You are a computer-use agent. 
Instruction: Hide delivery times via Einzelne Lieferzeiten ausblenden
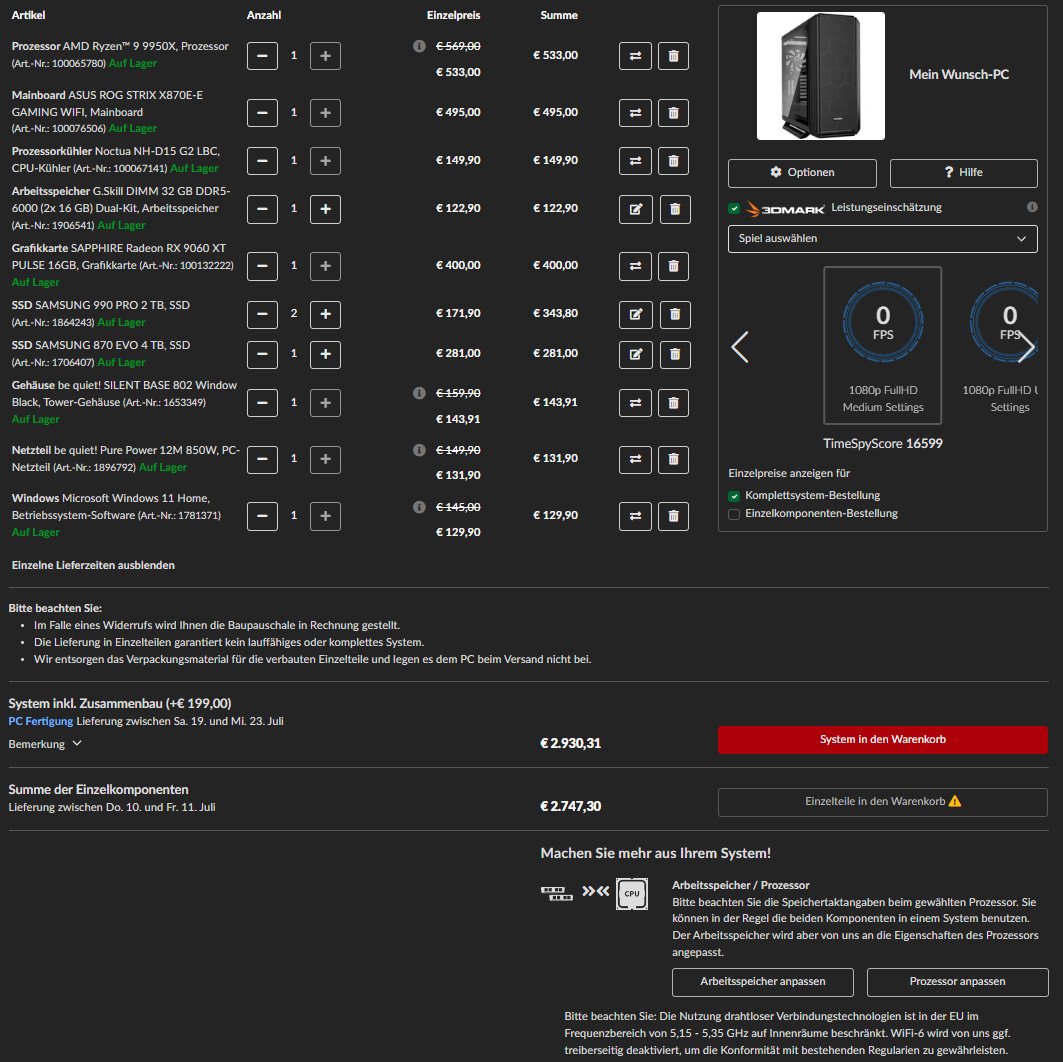pos(93,565)
